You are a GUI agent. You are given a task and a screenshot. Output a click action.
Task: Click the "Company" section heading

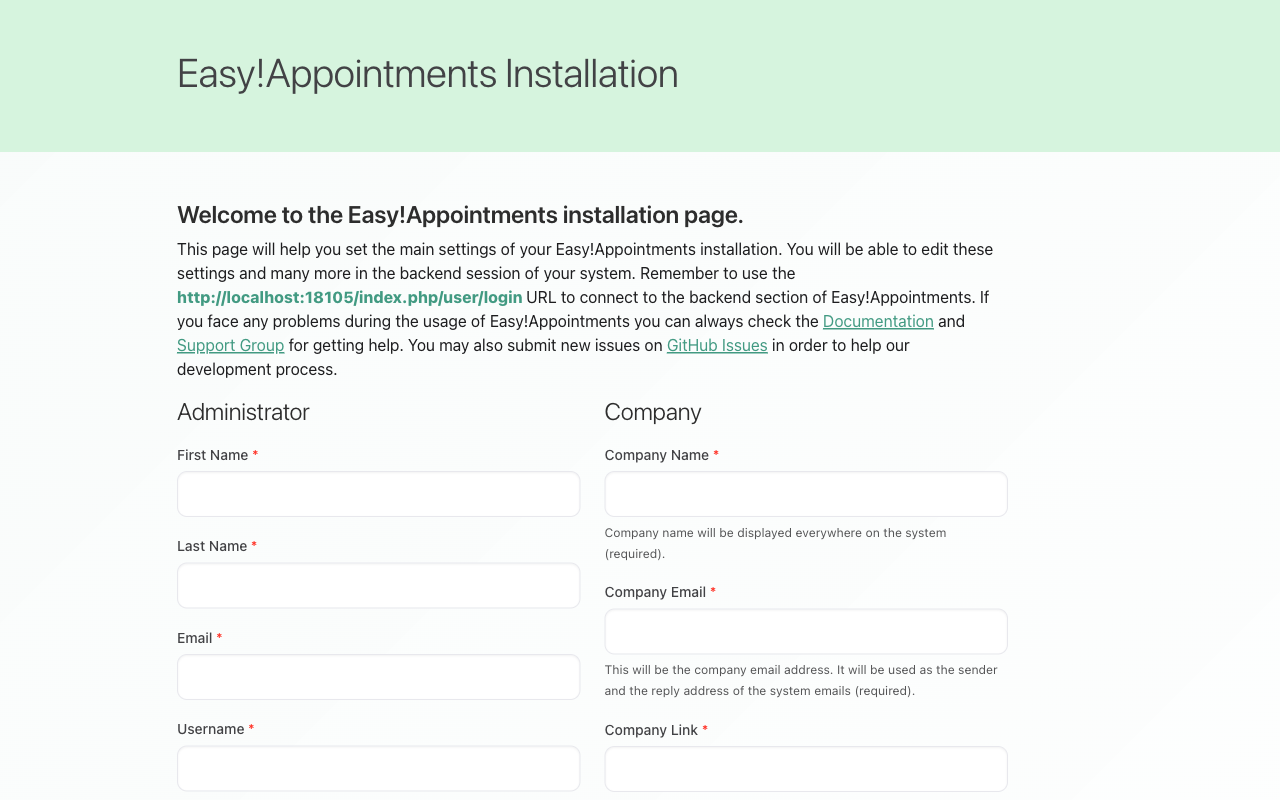(x=653, y=412)
